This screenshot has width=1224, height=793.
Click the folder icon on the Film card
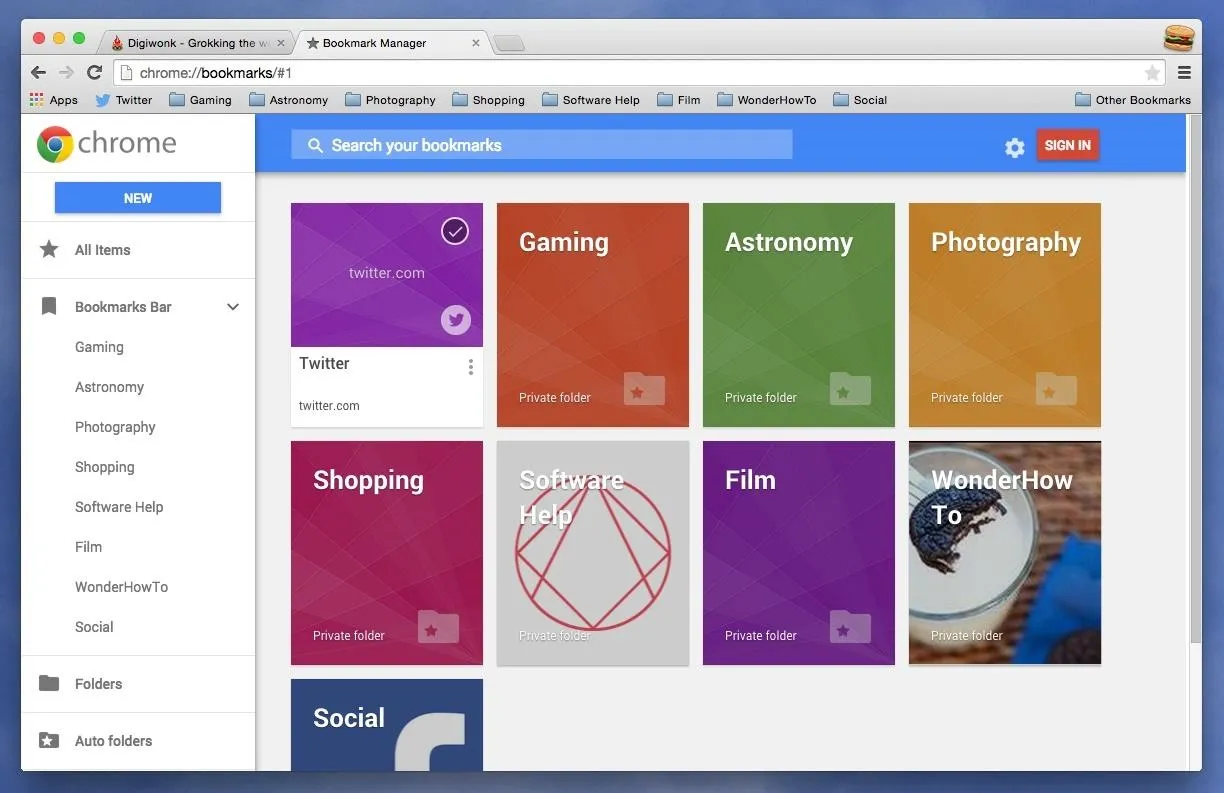(850, 627)
